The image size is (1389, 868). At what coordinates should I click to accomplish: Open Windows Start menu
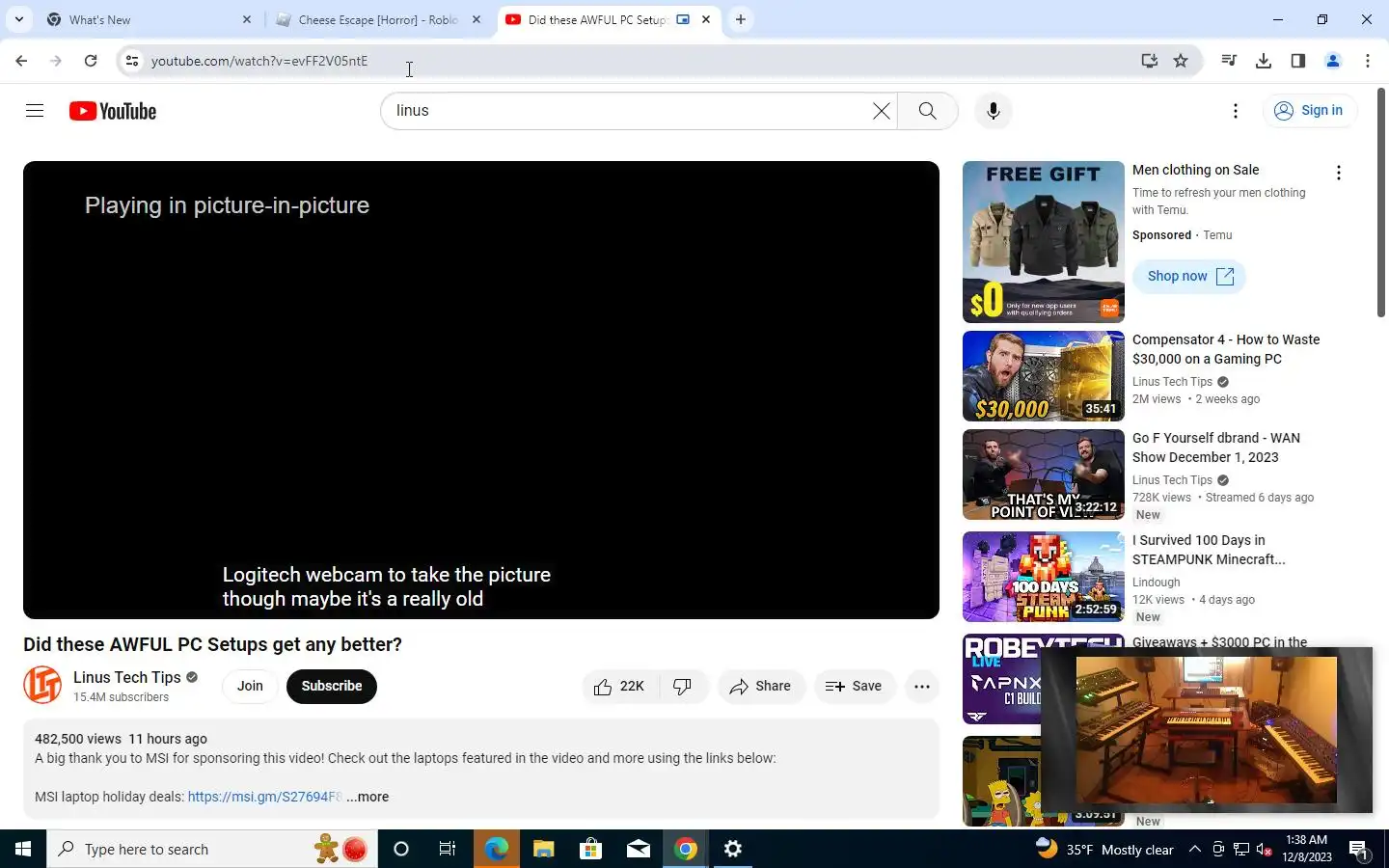click(x=23, y=849)
